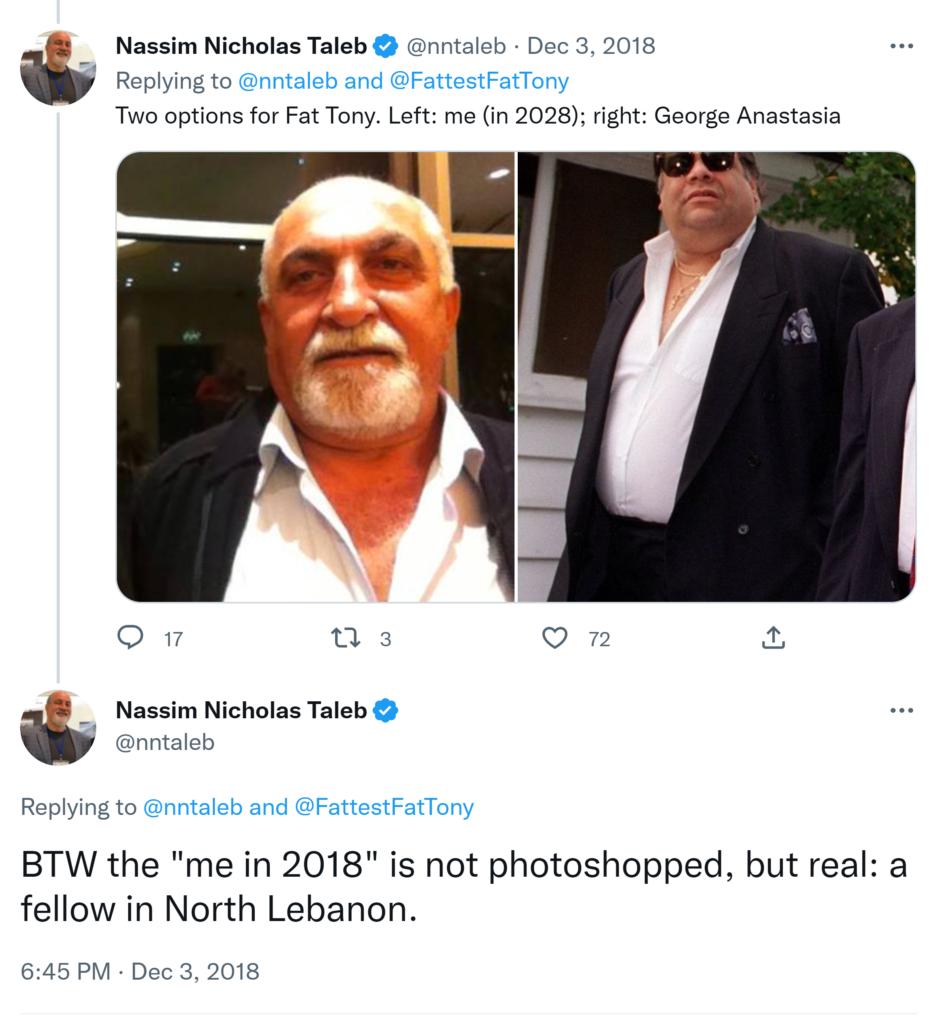Like the tweet with heart icon
The width and height of the screenshot is (932, 1024).
coord(554,638)
